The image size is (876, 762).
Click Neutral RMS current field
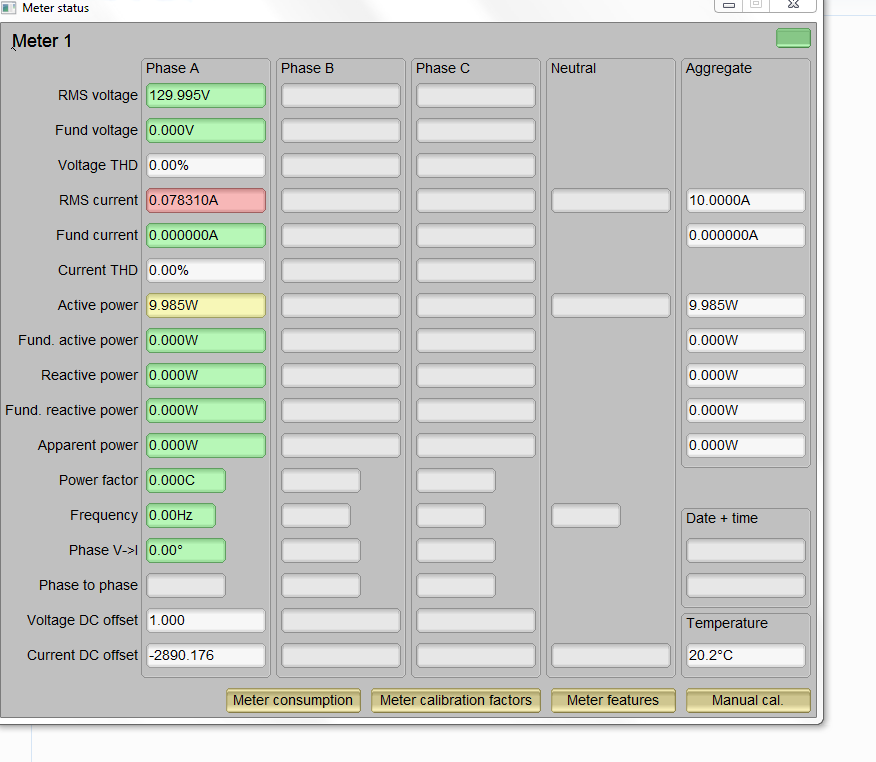pos(611,201)
